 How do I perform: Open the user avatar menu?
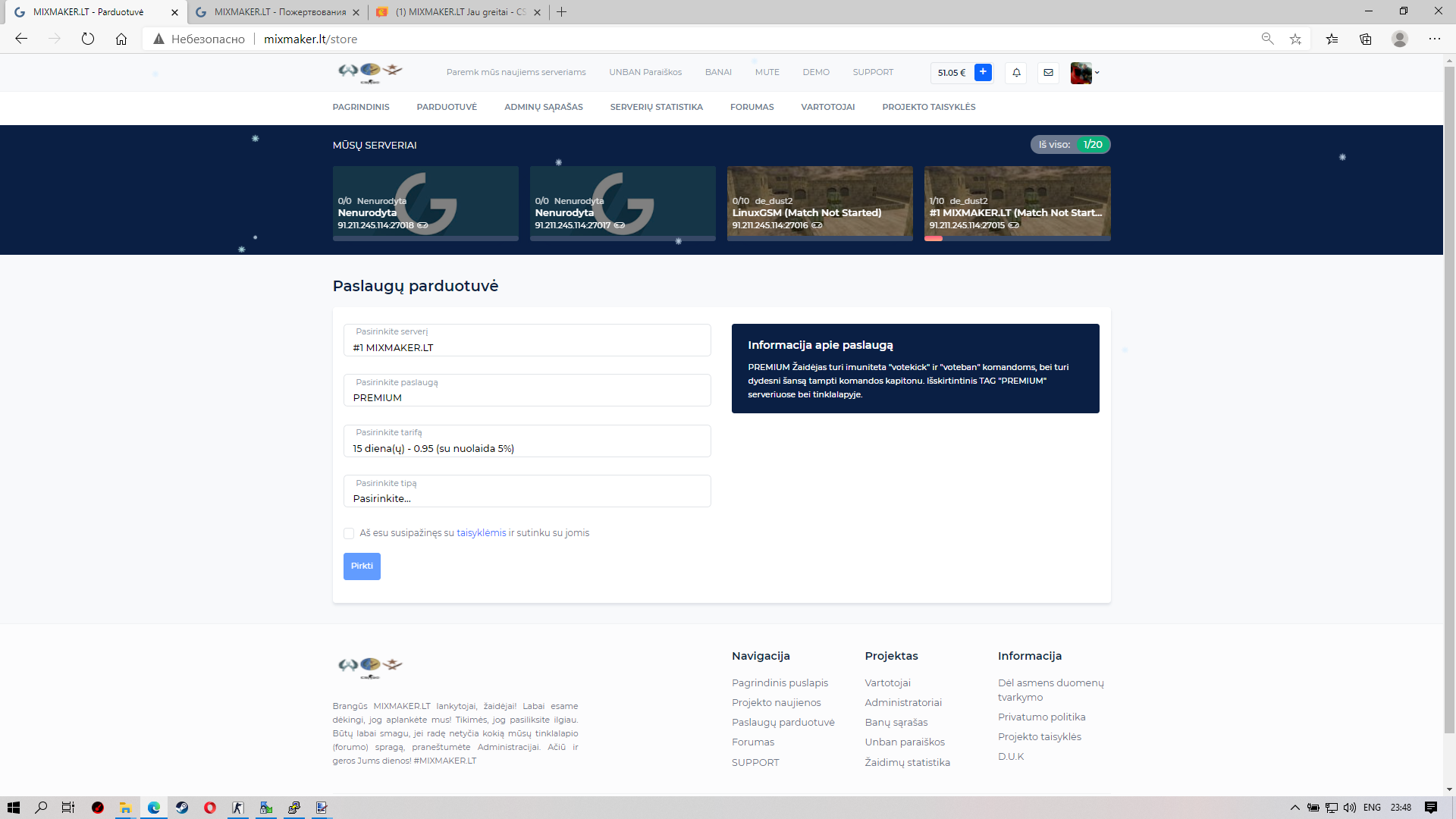(x=1084, y=73)
